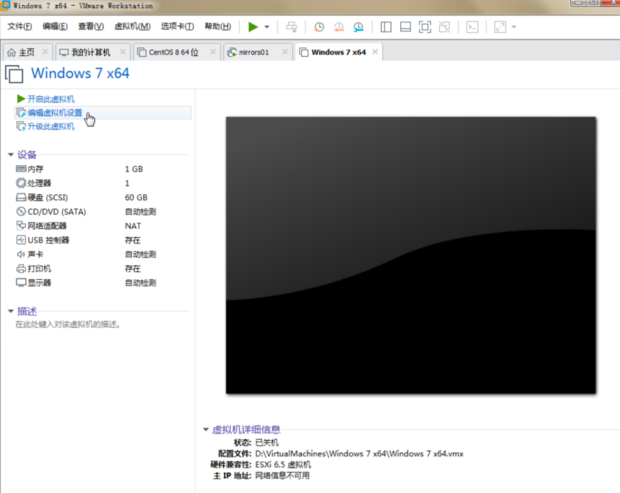The width and height of the screenshot is (620, 493).
Task: Click the description field 在此处键入对该虚拟机的描述
Action: [x=68, y=325]
